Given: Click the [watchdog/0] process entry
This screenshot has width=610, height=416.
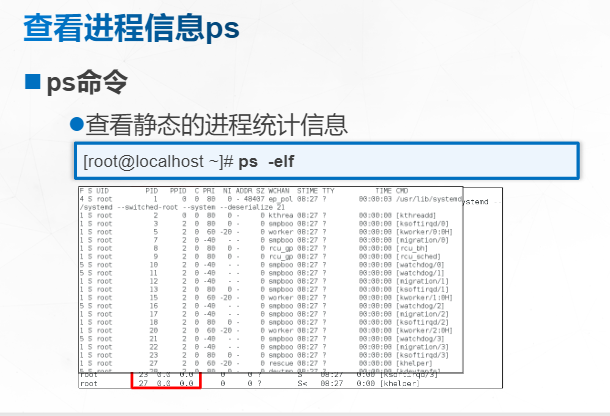Looking at the screenshot, I should [420, 265].
